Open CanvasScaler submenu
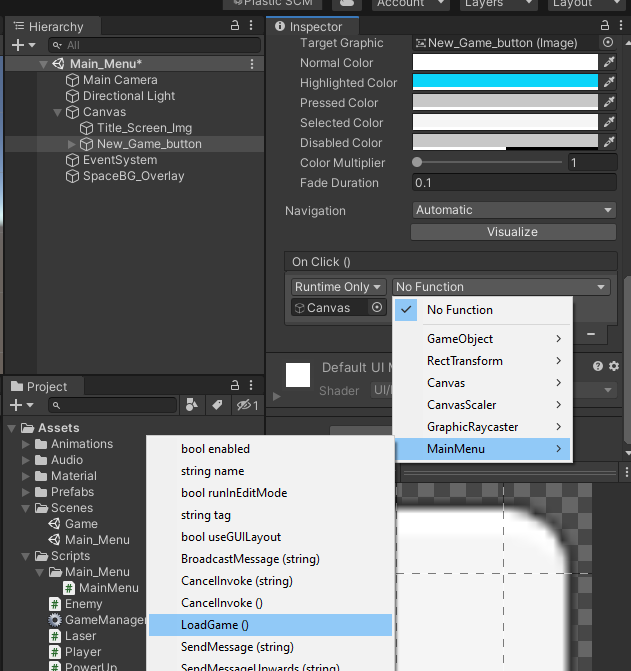 pos(483,405)
